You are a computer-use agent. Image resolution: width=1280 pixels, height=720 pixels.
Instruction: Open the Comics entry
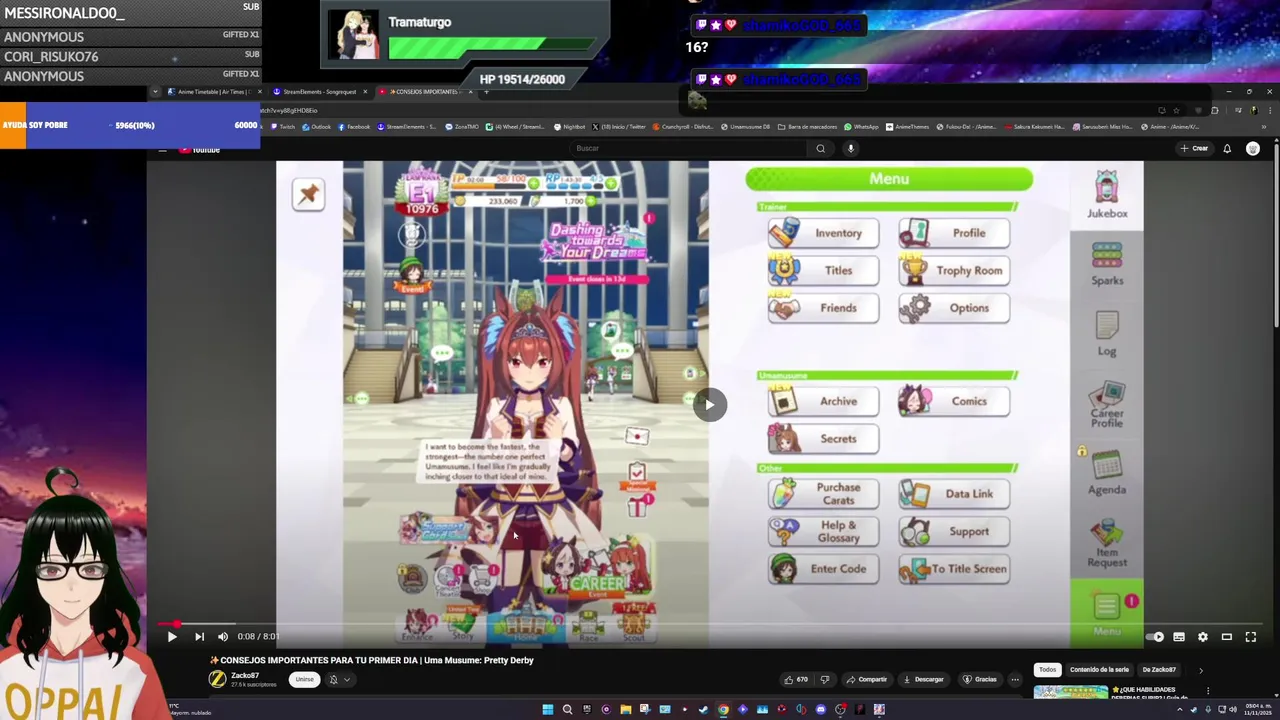pyautogui.click(x=954, y=401)
